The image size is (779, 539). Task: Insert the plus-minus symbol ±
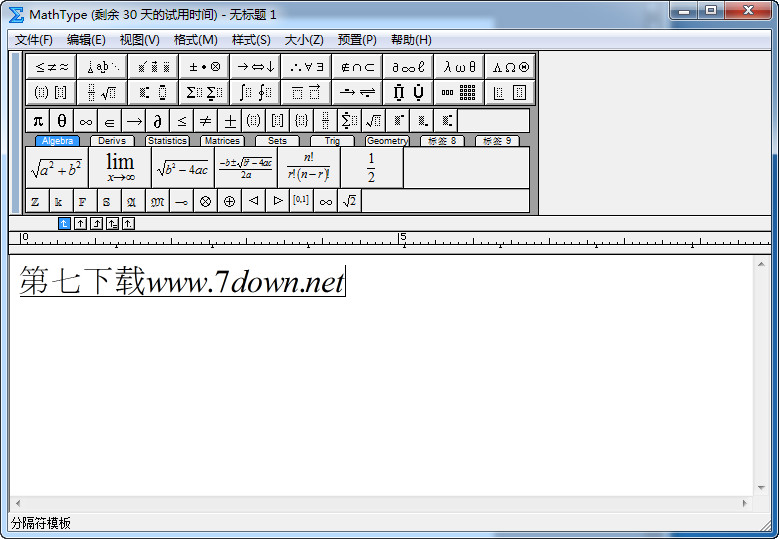(230, 121)
